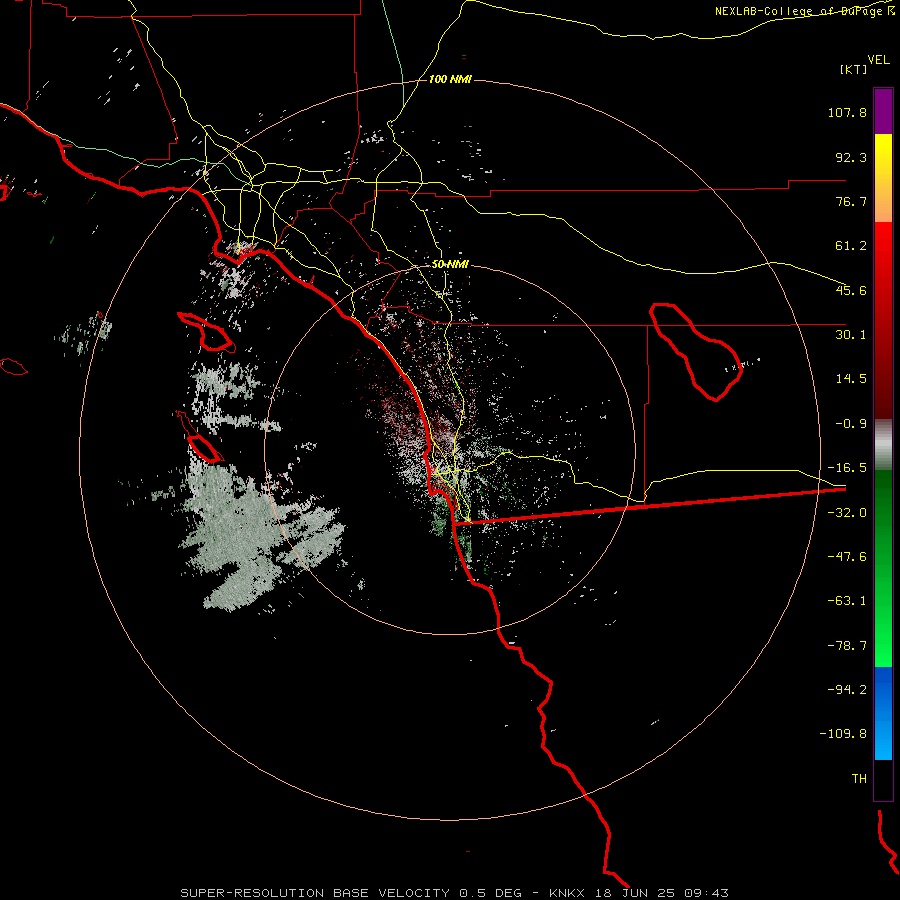
Task: Select the 14.5 velocity scale value
Action: coord(851,379)
